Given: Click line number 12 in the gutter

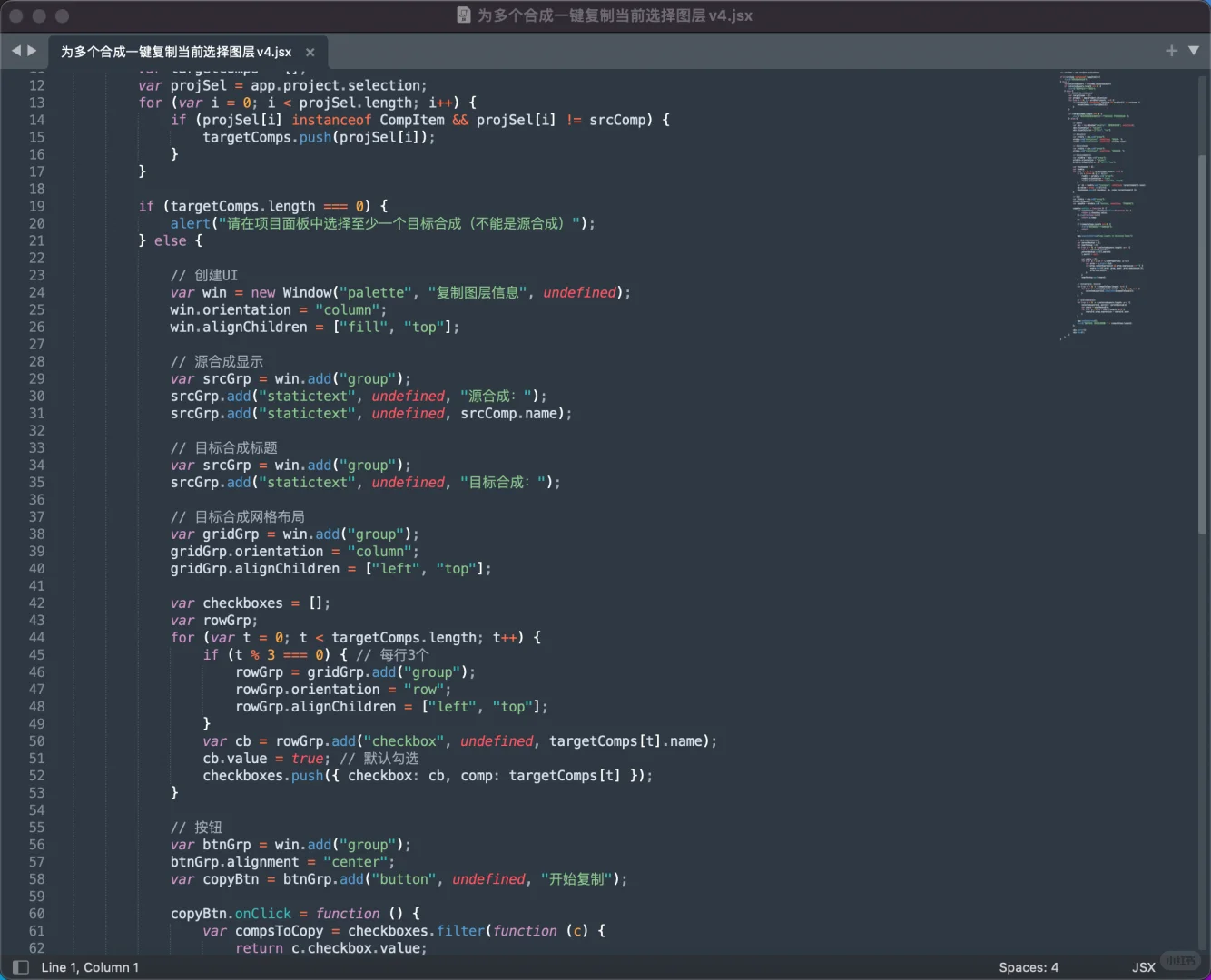Looking at the screenshot, I should tap(36, 85).
